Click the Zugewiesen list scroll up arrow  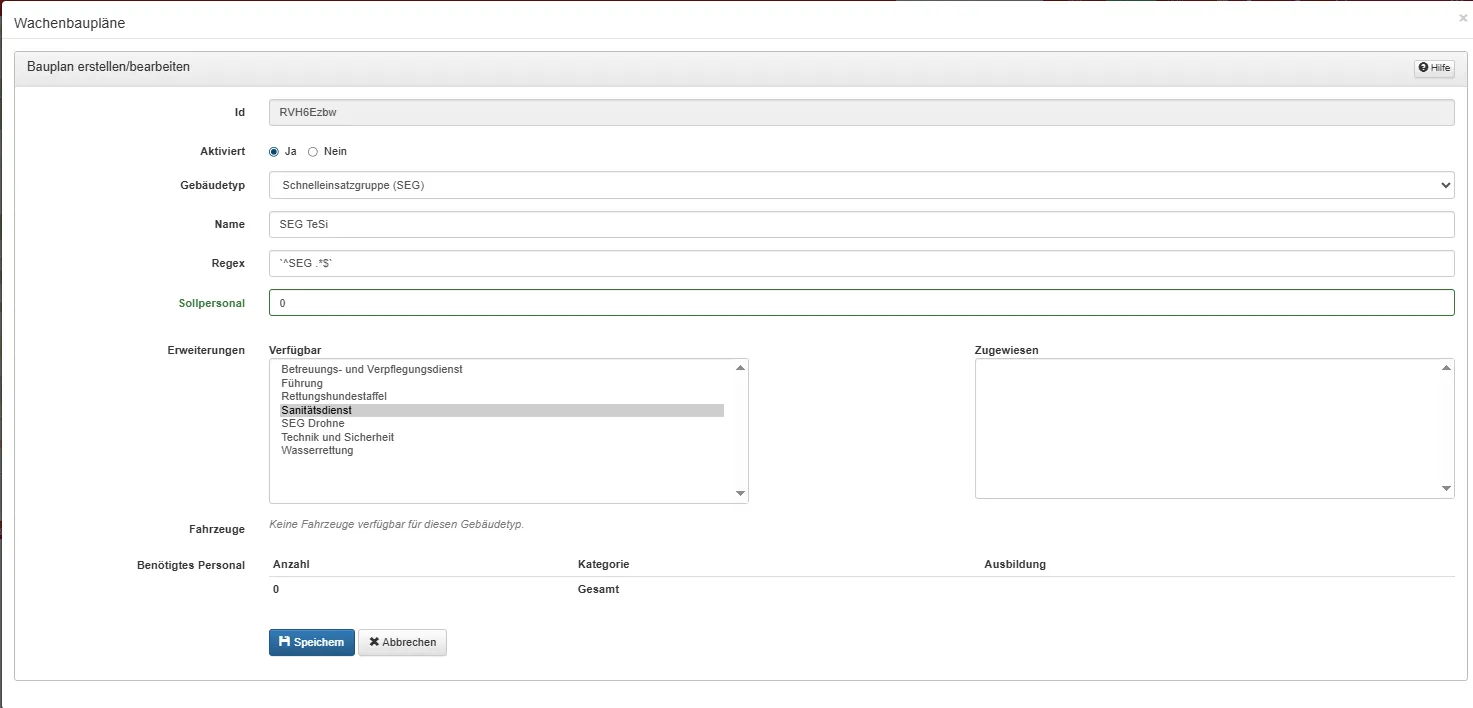pyautogui.click(x=1446, y=368)
